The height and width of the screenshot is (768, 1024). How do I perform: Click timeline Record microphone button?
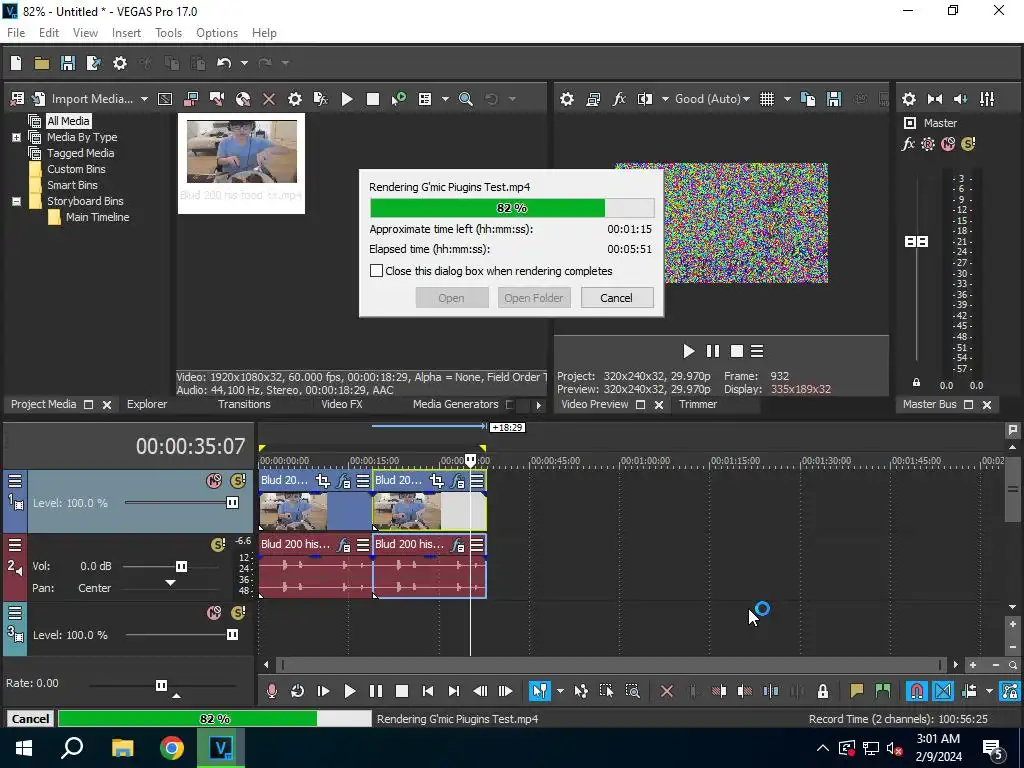point(272,691)
